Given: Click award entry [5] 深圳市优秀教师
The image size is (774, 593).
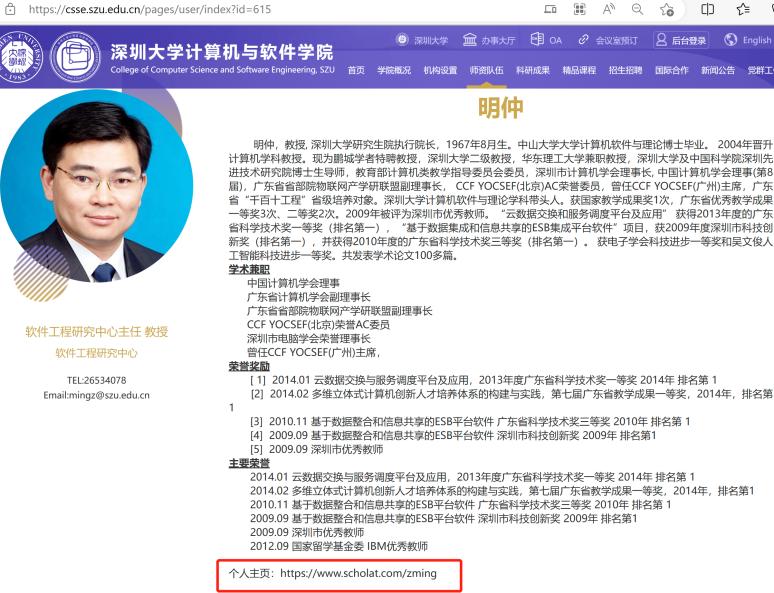Looking at the screenshot, I should click(316, 449).
